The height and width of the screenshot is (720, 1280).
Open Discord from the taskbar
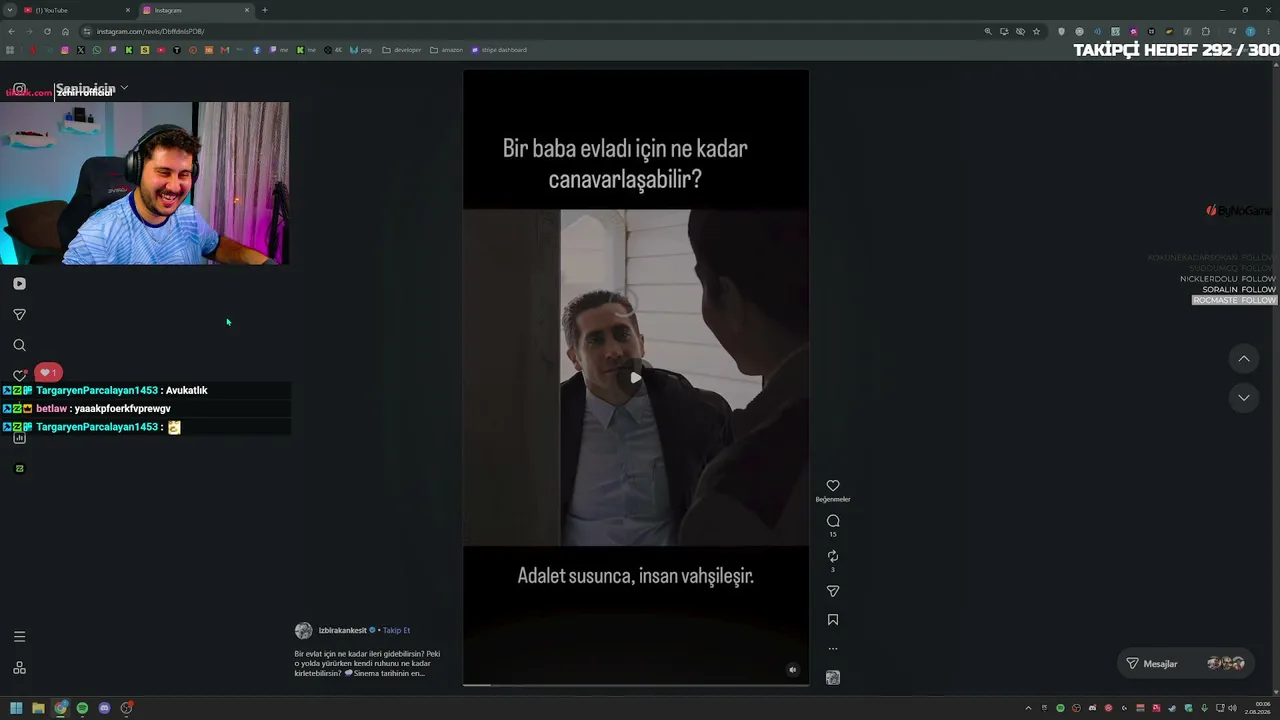tap(104, 708)
